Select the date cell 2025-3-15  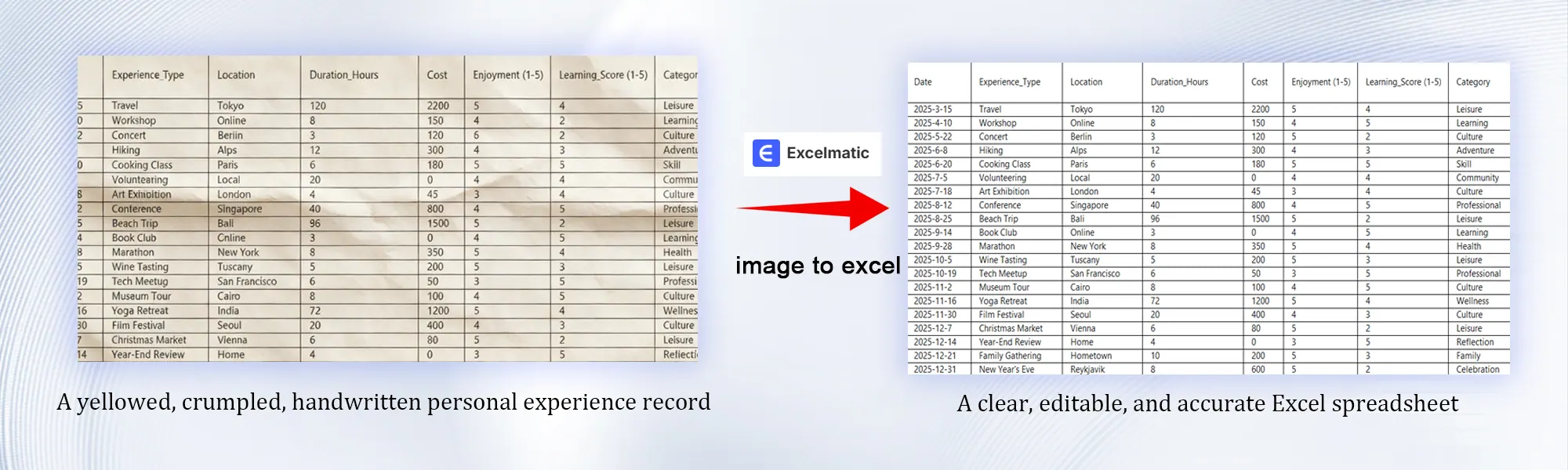(932, 110)
